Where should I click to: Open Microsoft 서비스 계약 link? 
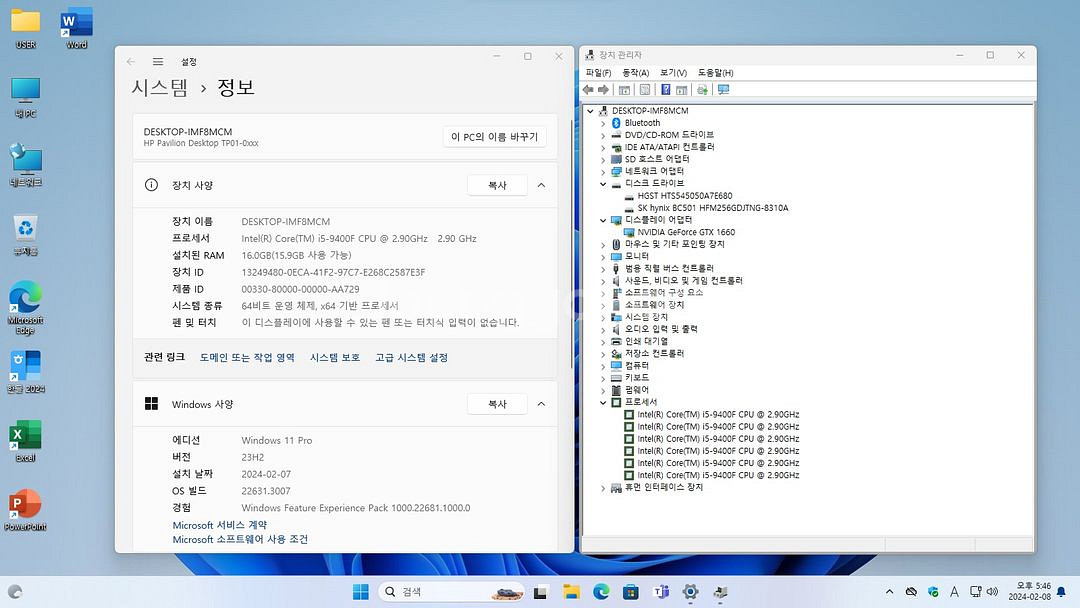click(220, 525)
